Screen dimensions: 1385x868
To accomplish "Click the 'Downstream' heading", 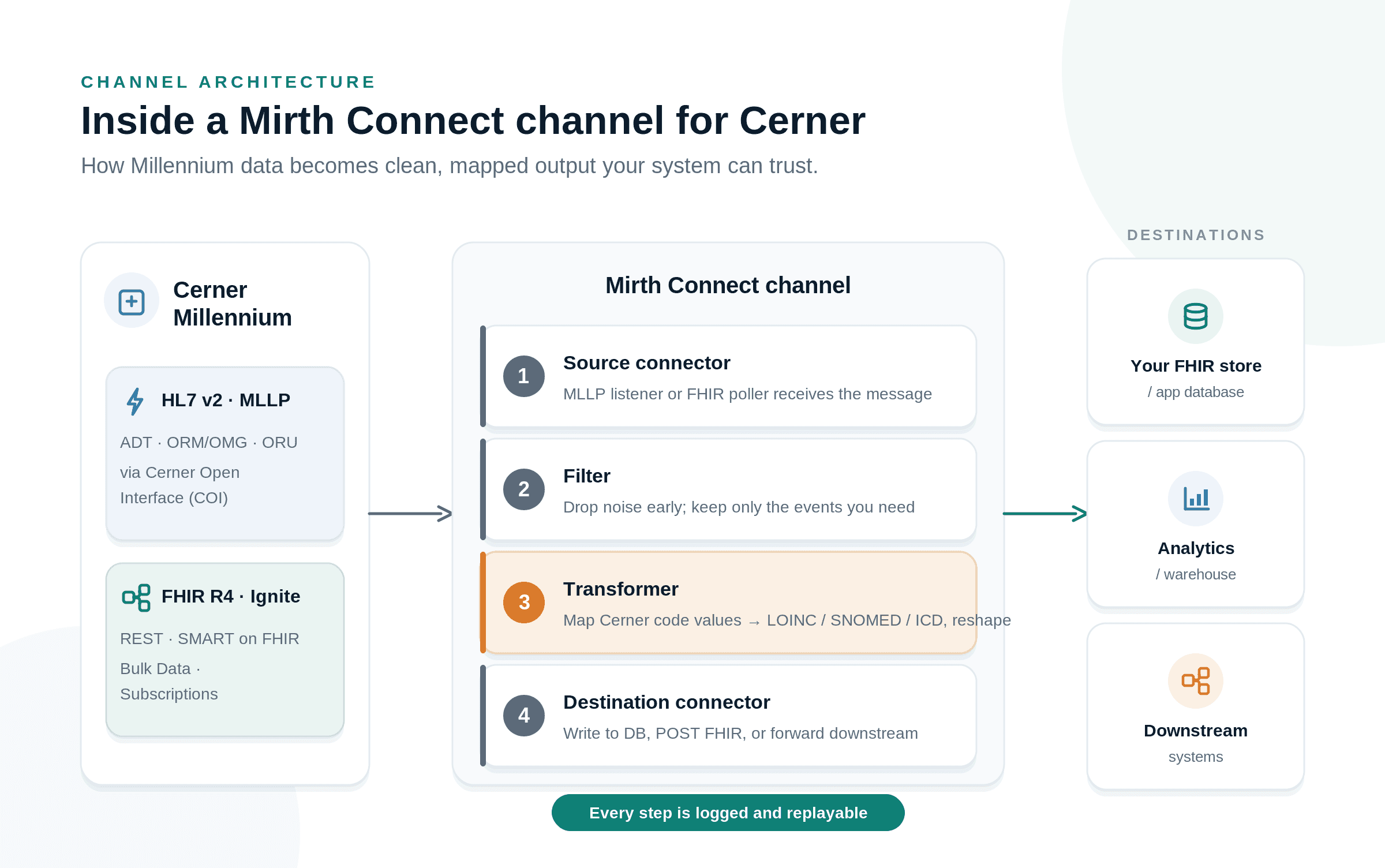I will [x=1196, y=731].
